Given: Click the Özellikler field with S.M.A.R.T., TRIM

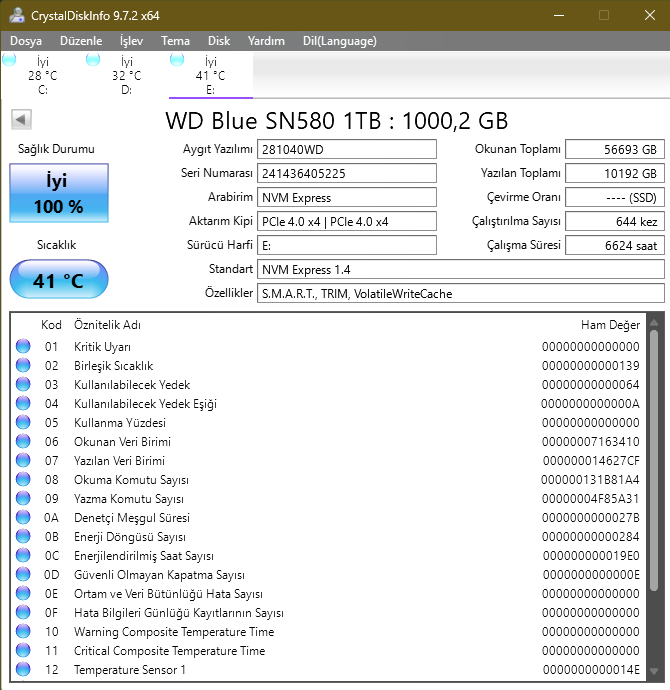Looking at the screenshot, I should coord(461,293).
